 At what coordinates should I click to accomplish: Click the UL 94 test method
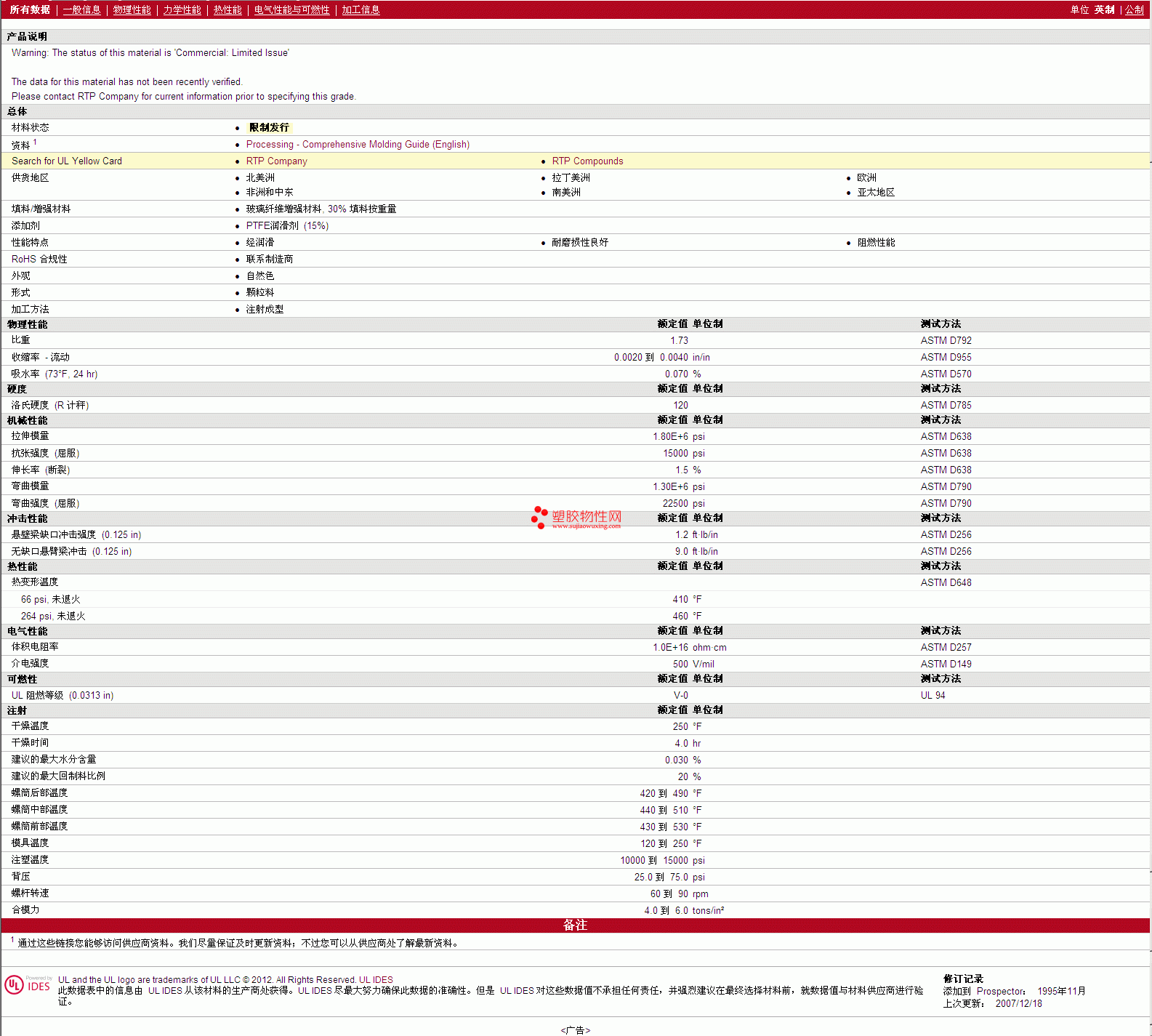[x=933, y=695]
